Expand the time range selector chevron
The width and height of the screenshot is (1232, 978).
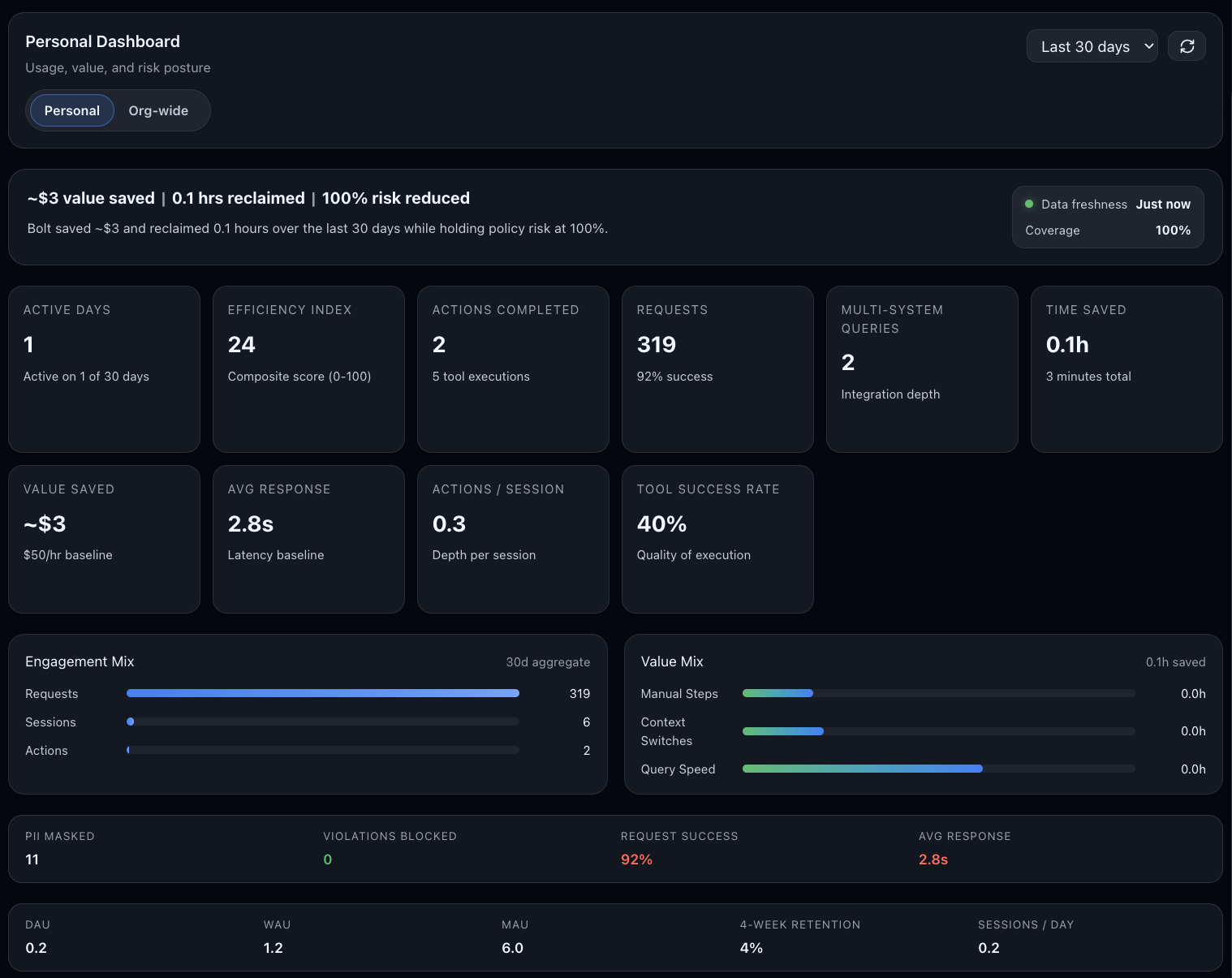(x=1149, y=46)
